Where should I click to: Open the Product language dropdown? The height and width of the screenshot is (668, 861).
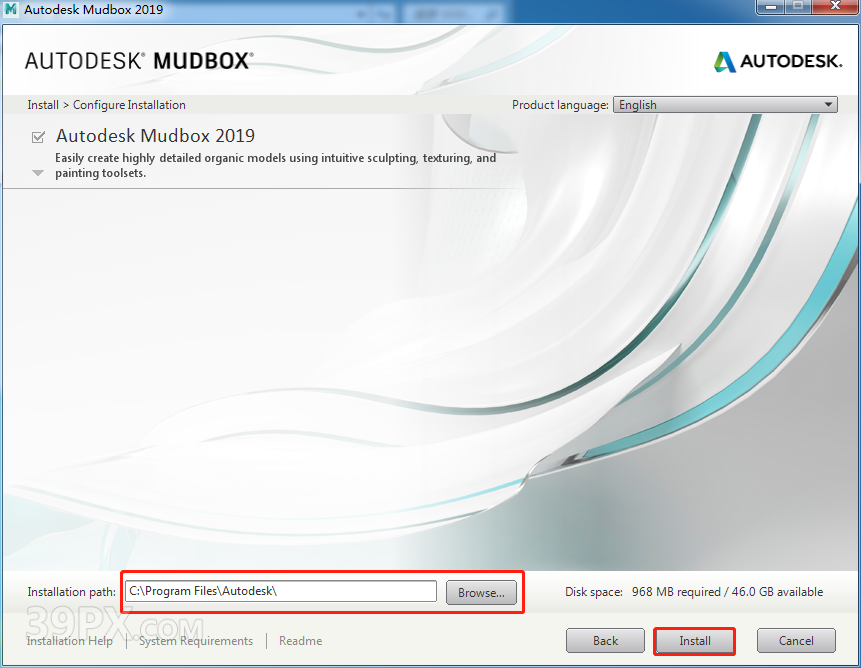pos(726,105)
